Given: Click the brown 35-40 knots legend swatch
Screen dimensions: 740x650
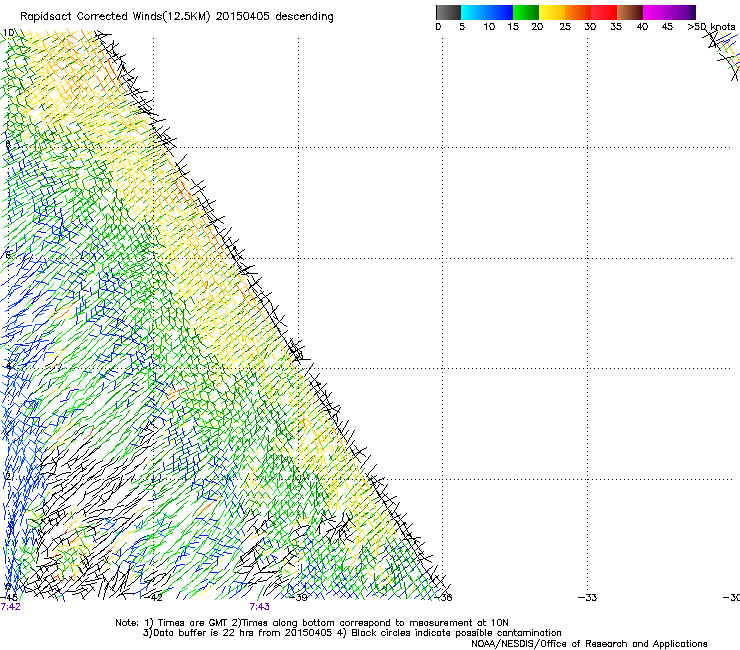Looking at the screenshot, I should point(630,12).
